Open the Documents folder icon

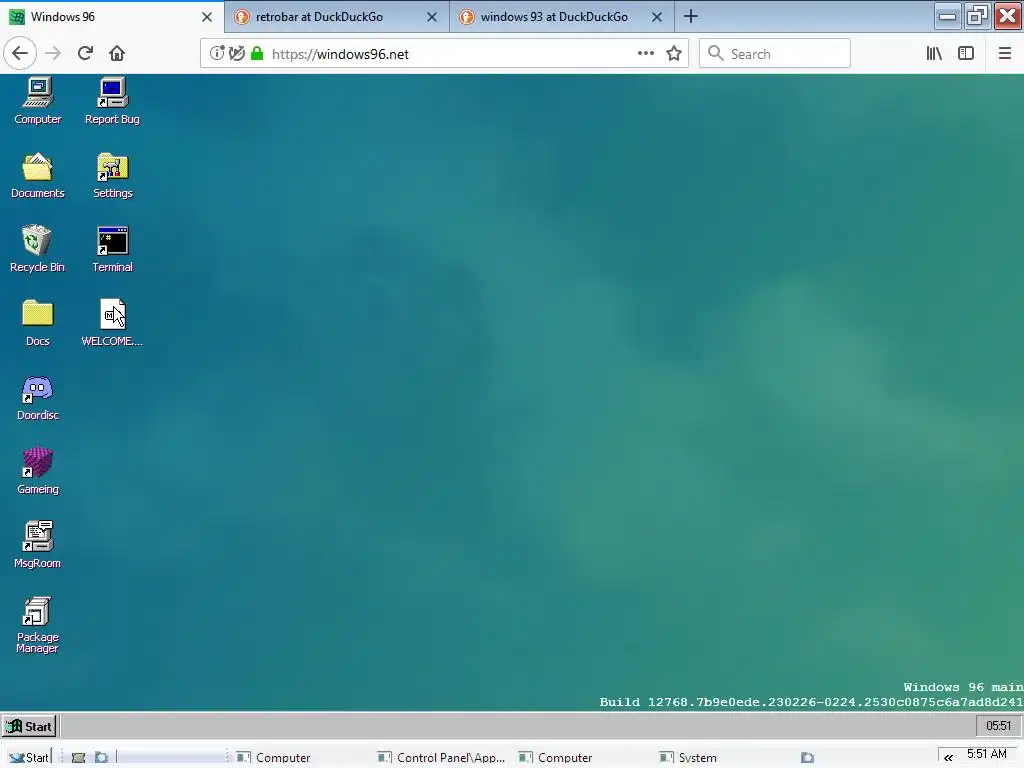[38, 175]
